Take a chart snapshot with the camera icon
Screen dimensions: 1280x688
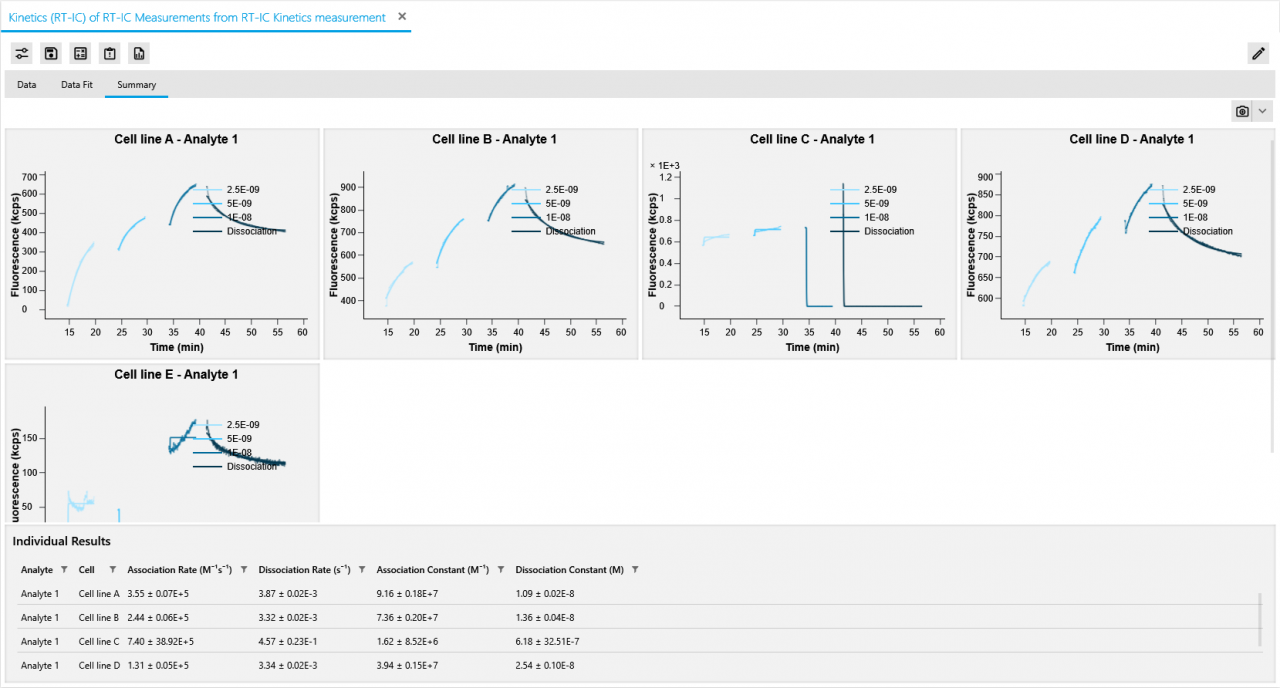click(x=1242, y=111)
